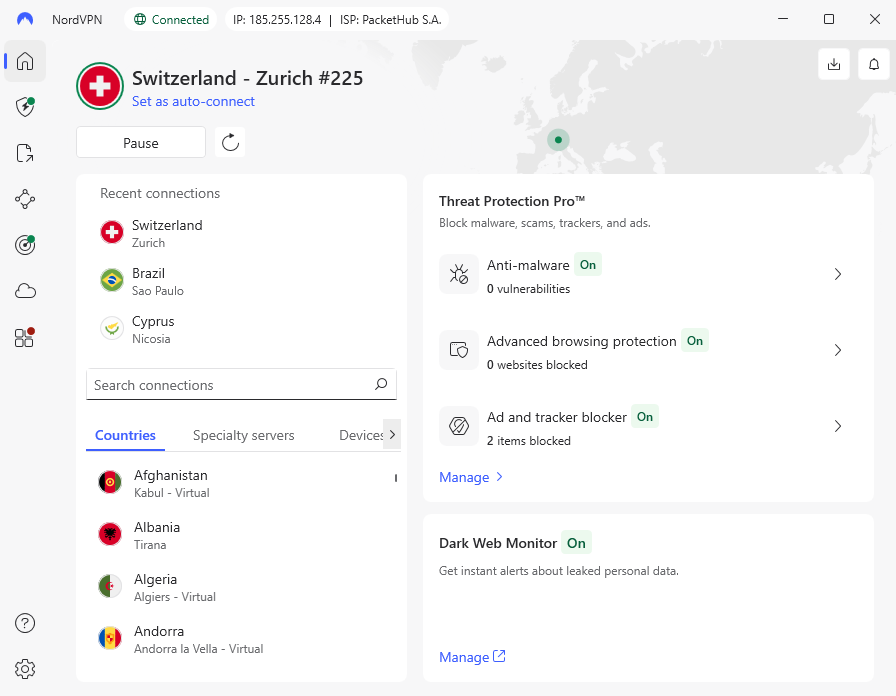The width and height of the screenshot is (896, 696).
Task: Select the Meshnet icon in the sidebar
Action: point(24,199)
